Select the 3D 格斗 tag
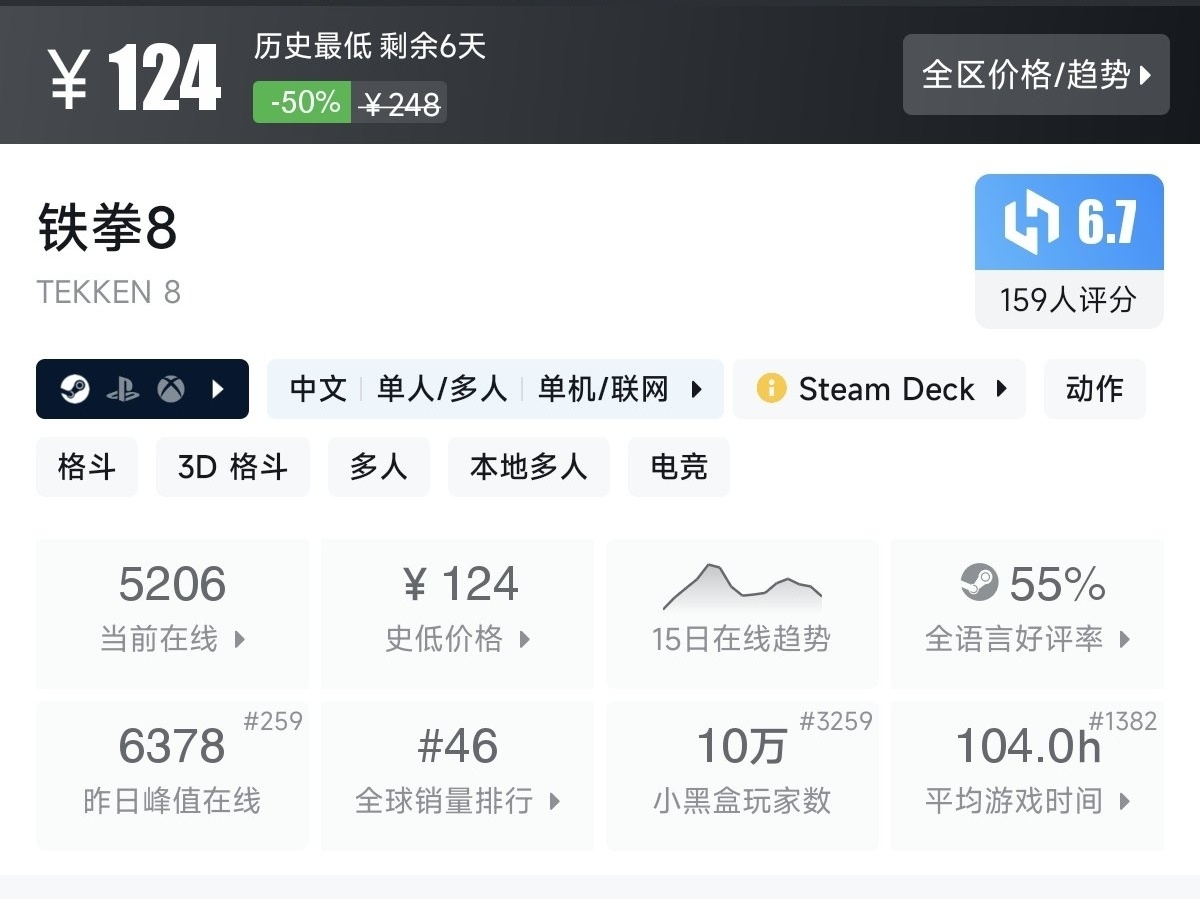Screen dimensions: 1200x899 232,467
